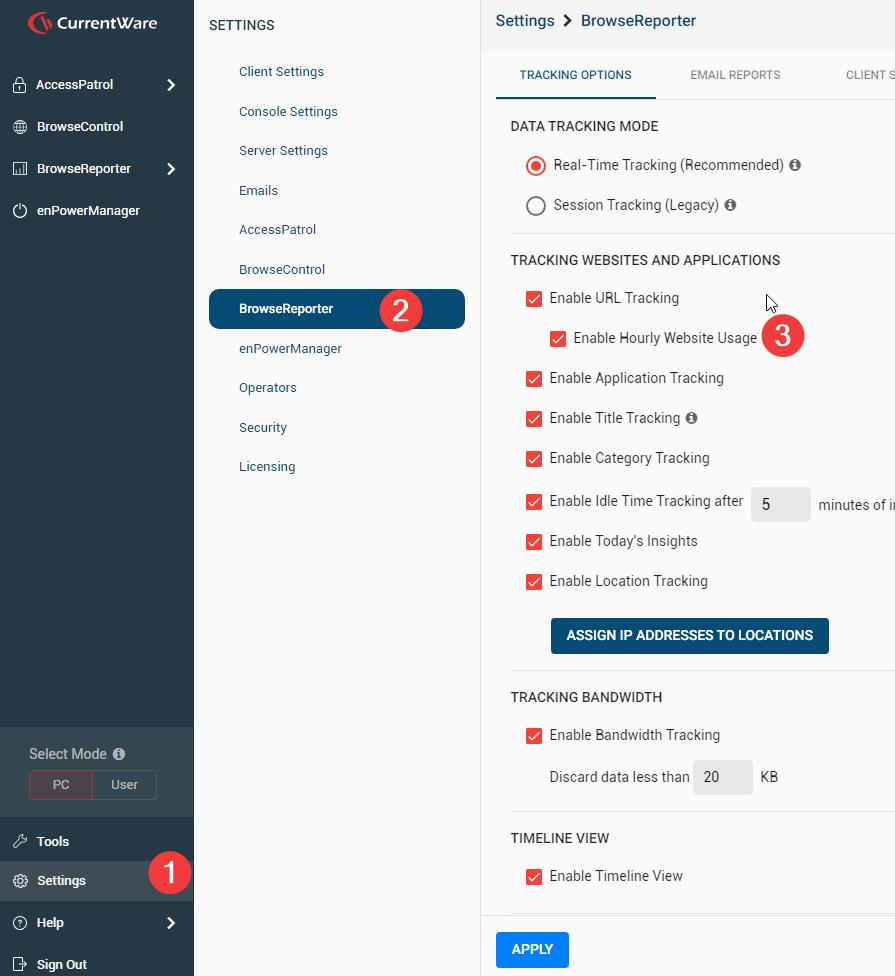Expand the BrowseReporter sidebar submenu arrow

[171, 169]
